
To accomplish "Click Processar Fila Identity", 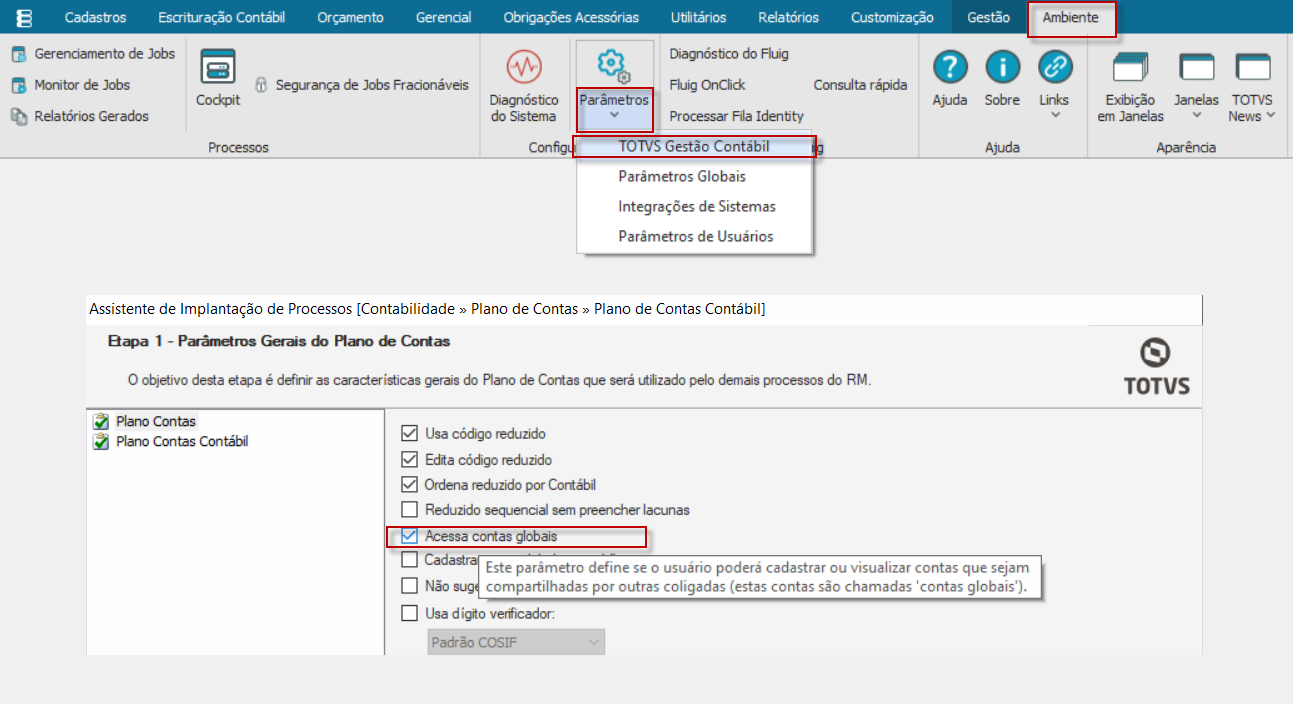I will 736,116.
